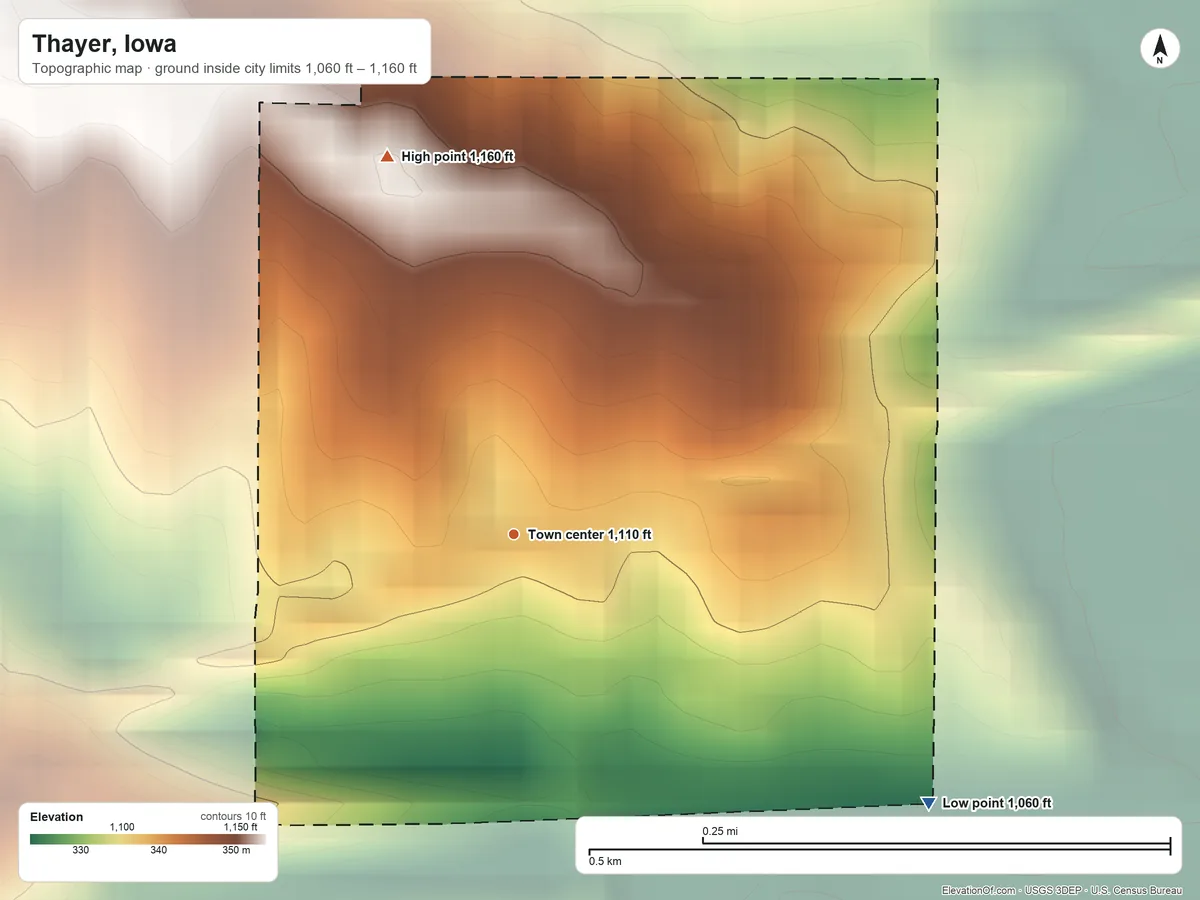Viewport: 1200px width, 900px height.
Task: Click the '340' meter legend label
Action: 159,851
